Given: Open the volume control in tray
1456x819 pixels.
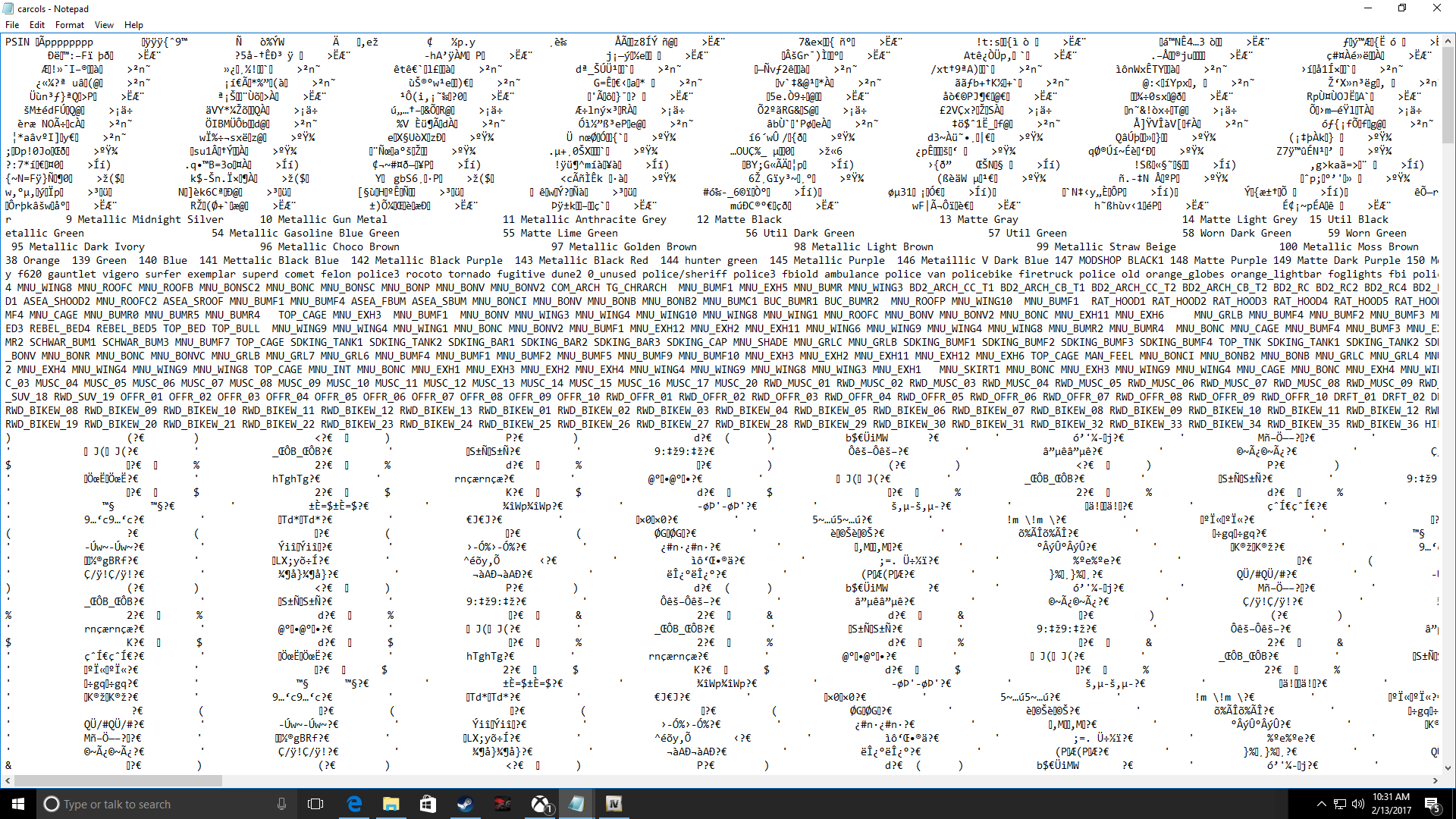Looking at the screenshot, I should click(1357, 804).
